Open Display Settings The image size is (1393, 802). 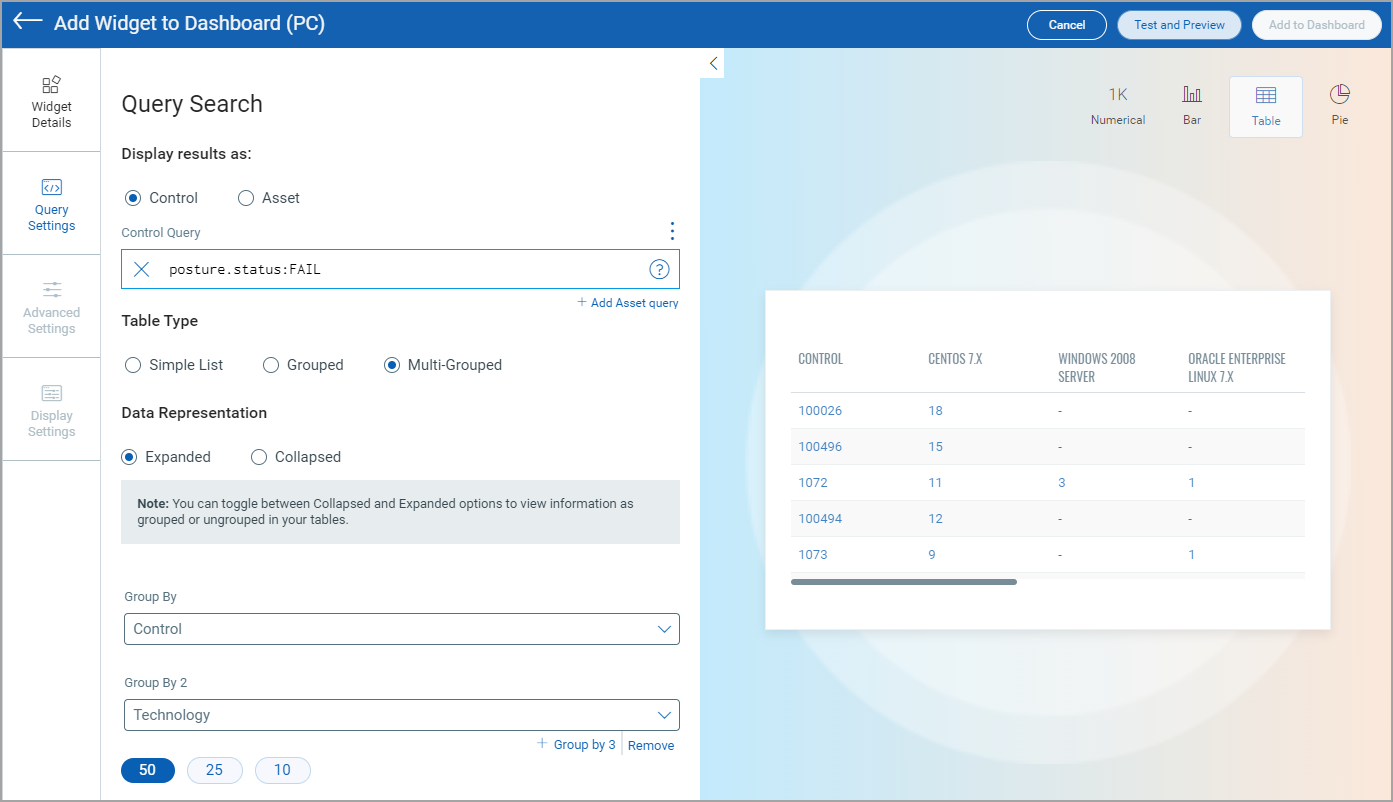pyautogui.click(x=51, y=410)
